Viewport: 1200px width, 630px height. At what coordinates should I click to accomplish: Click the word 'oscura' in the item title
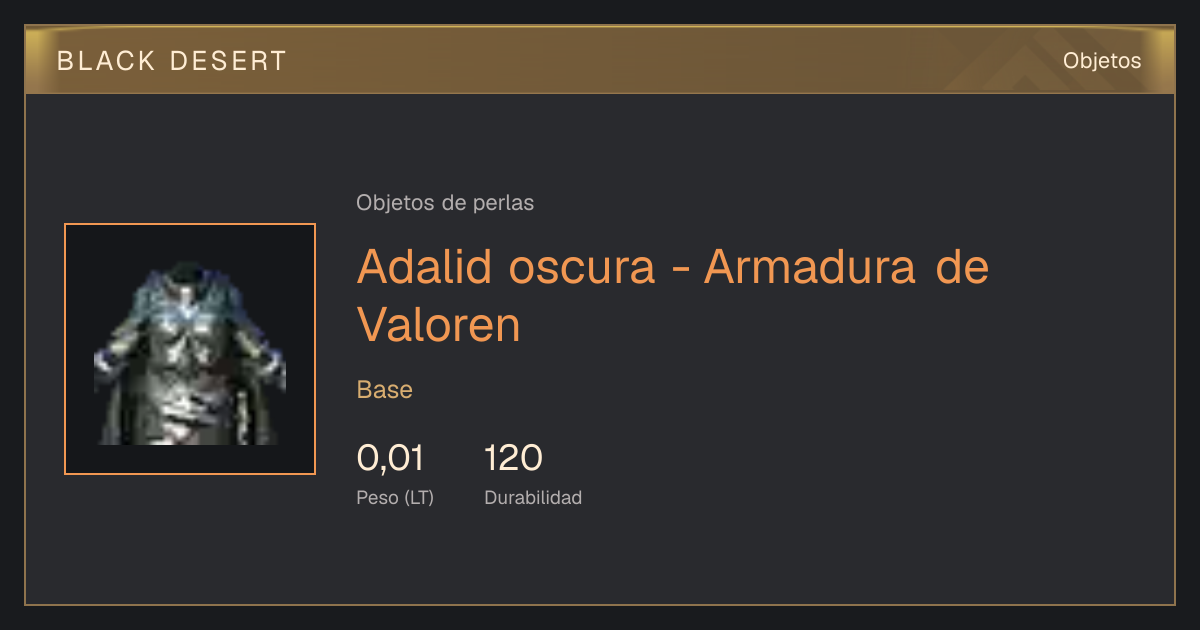pos(583,268)
